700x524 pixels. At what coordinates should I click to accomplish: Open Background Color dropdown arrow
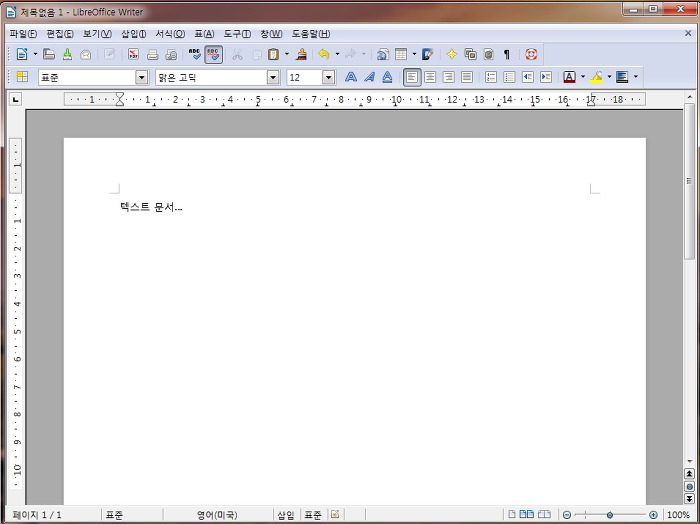pyautogui.click(x=636, y=77)
